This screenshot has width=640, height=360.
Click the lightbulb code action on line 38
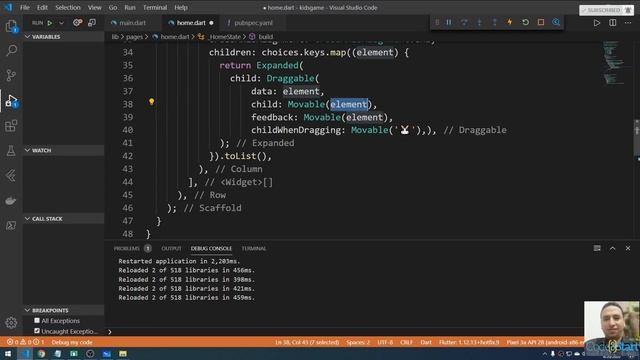coord(151,102)
